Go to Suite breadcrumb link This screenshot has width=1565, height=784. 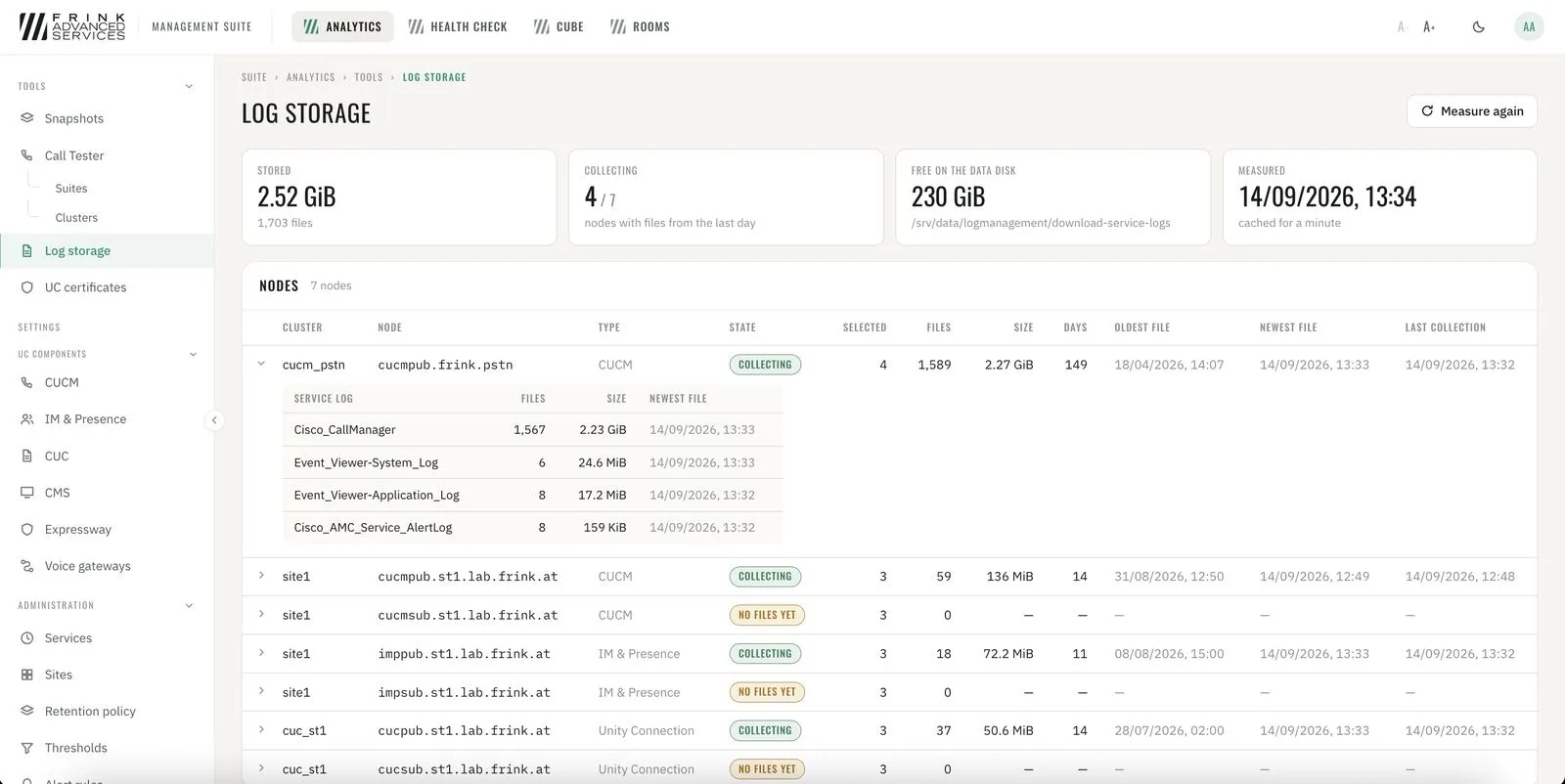click(254, 77)
